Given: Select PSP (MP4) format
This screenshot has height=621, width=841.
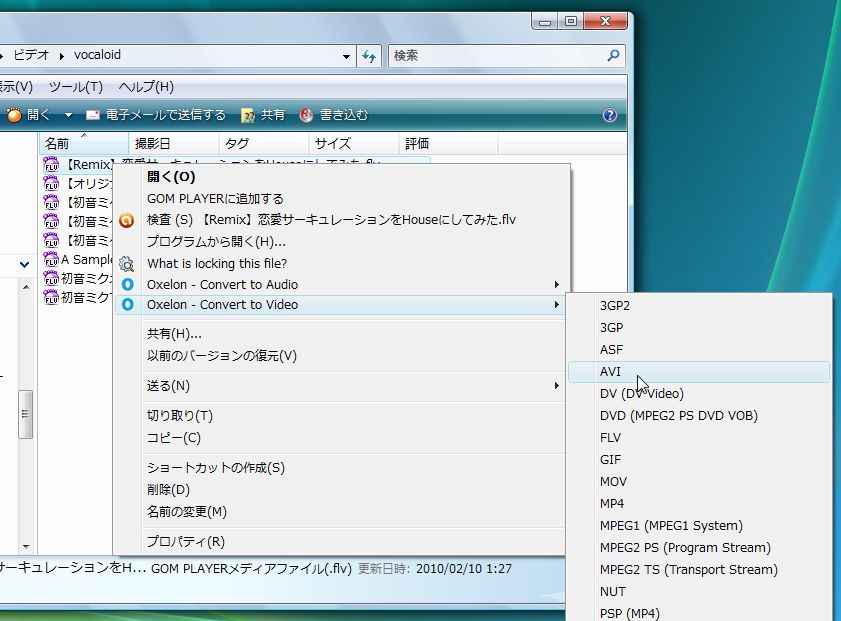Looking at the screenshot, I should pyautogui.click(x=698, y=612).
